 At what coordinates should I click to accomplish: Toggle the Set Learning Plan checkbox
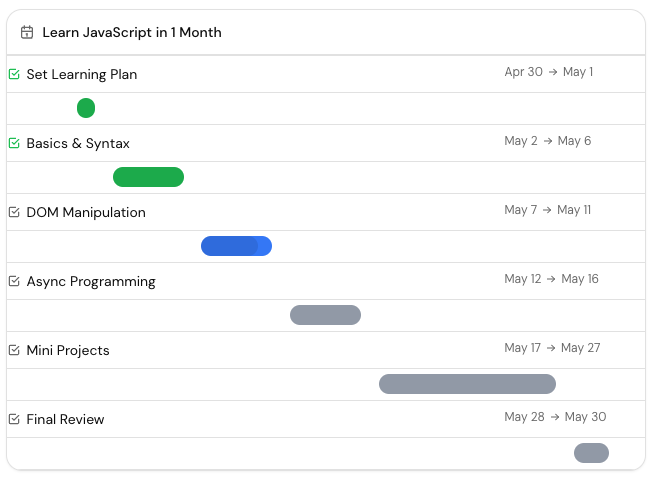14,74
